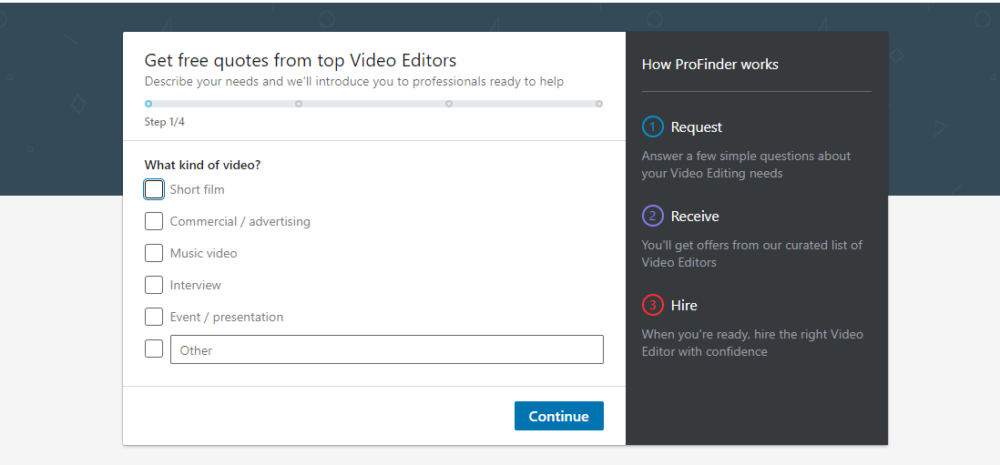Click 'When you're ready, hire' description text
Image resolution: width=1000 pixels, height=465 pixels.
pos(753,343)
